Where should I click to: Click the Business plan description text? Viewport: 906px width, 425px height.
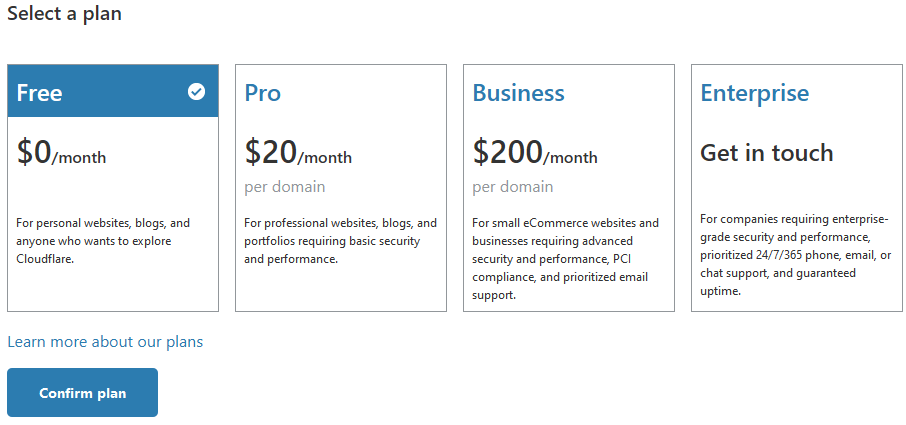click(x=566, y=259)
